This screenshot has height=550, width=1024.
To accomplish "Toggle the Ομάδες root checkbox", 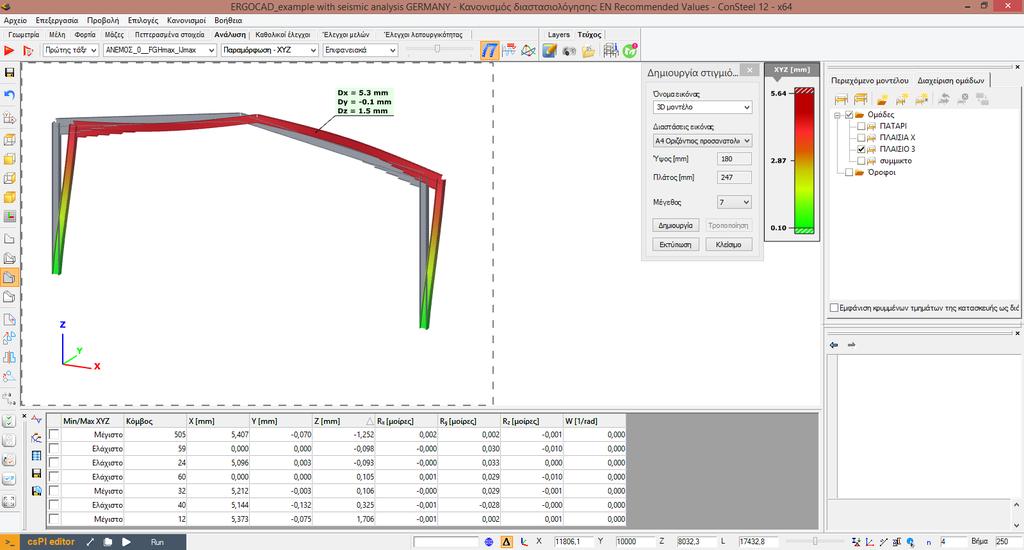I will point(849,115).
